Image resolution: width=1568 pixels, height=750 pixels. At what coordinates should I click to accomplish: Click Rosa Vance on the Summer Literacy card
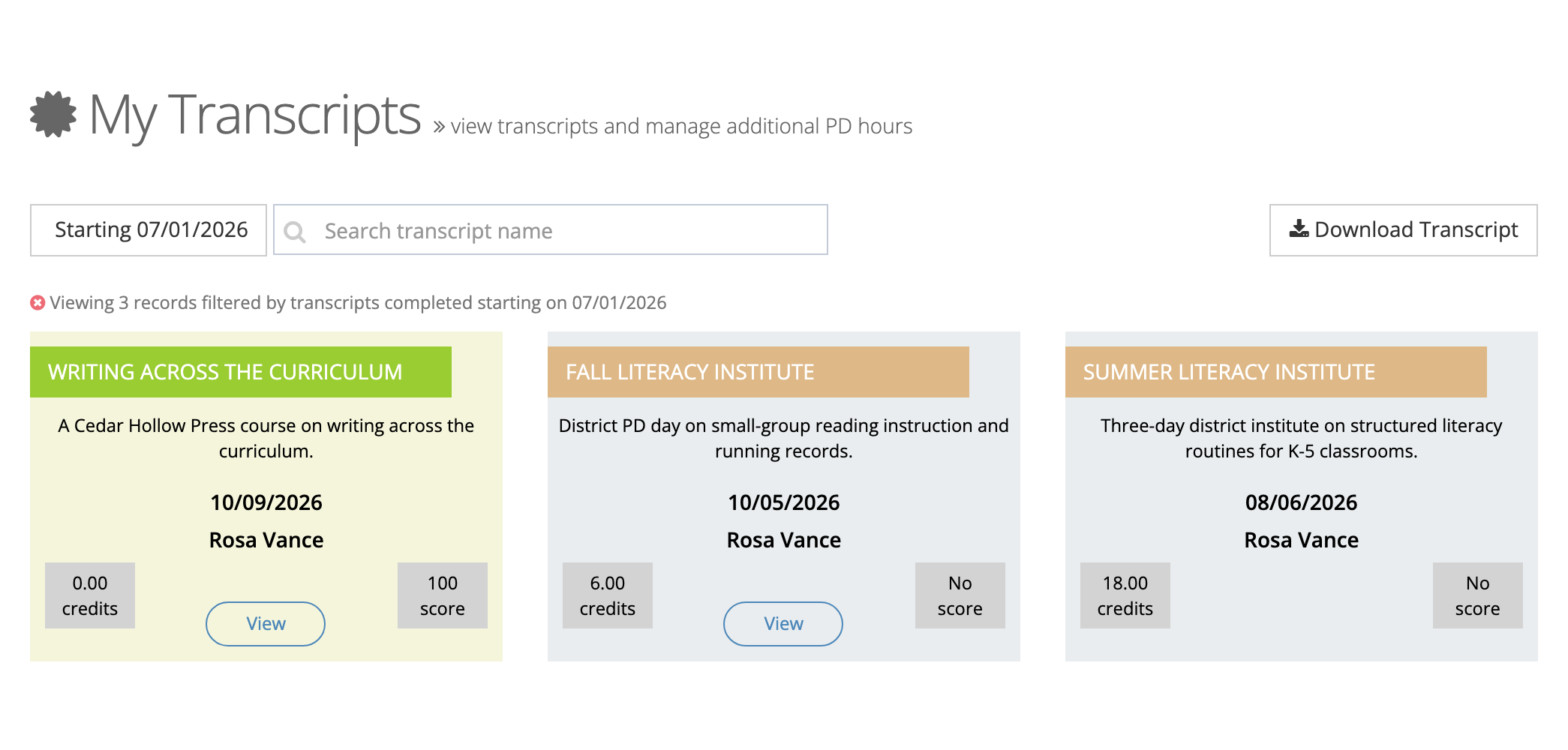(x=1302, y=540)
